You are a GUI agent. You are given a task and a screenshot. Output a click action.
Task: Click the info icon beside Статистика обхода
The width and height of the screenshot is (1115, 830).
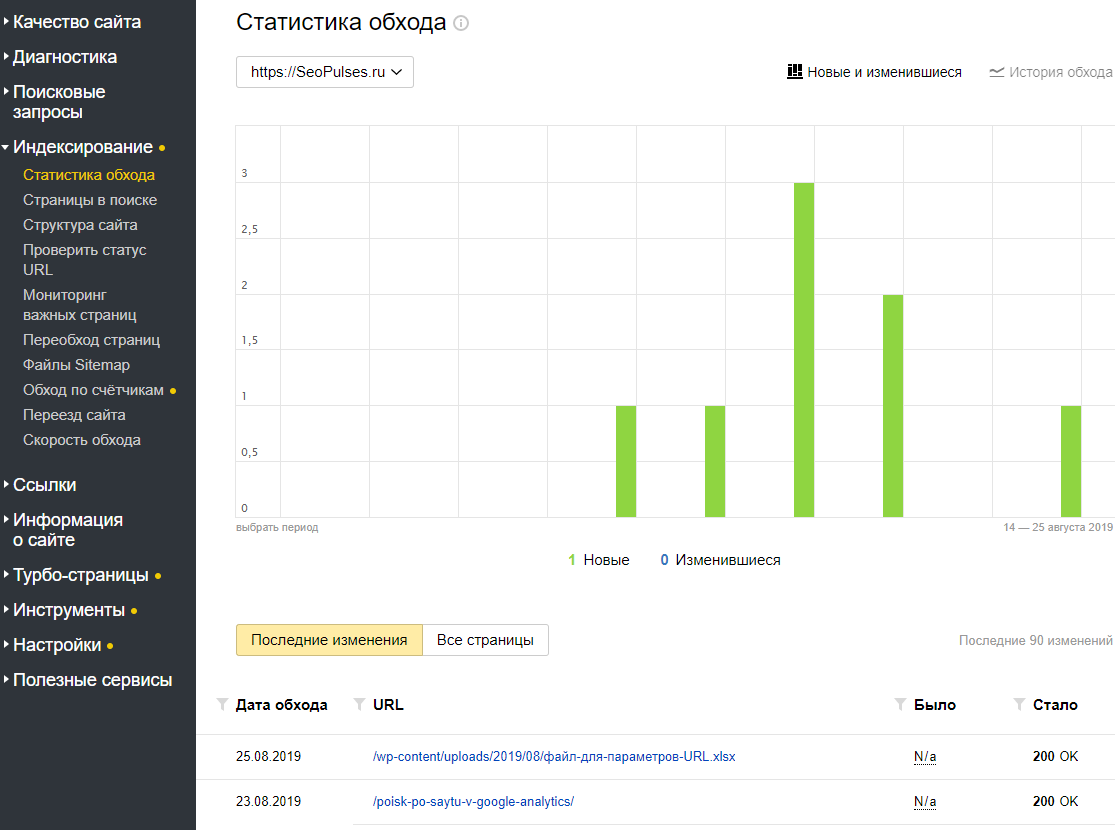tap(461, 23)
